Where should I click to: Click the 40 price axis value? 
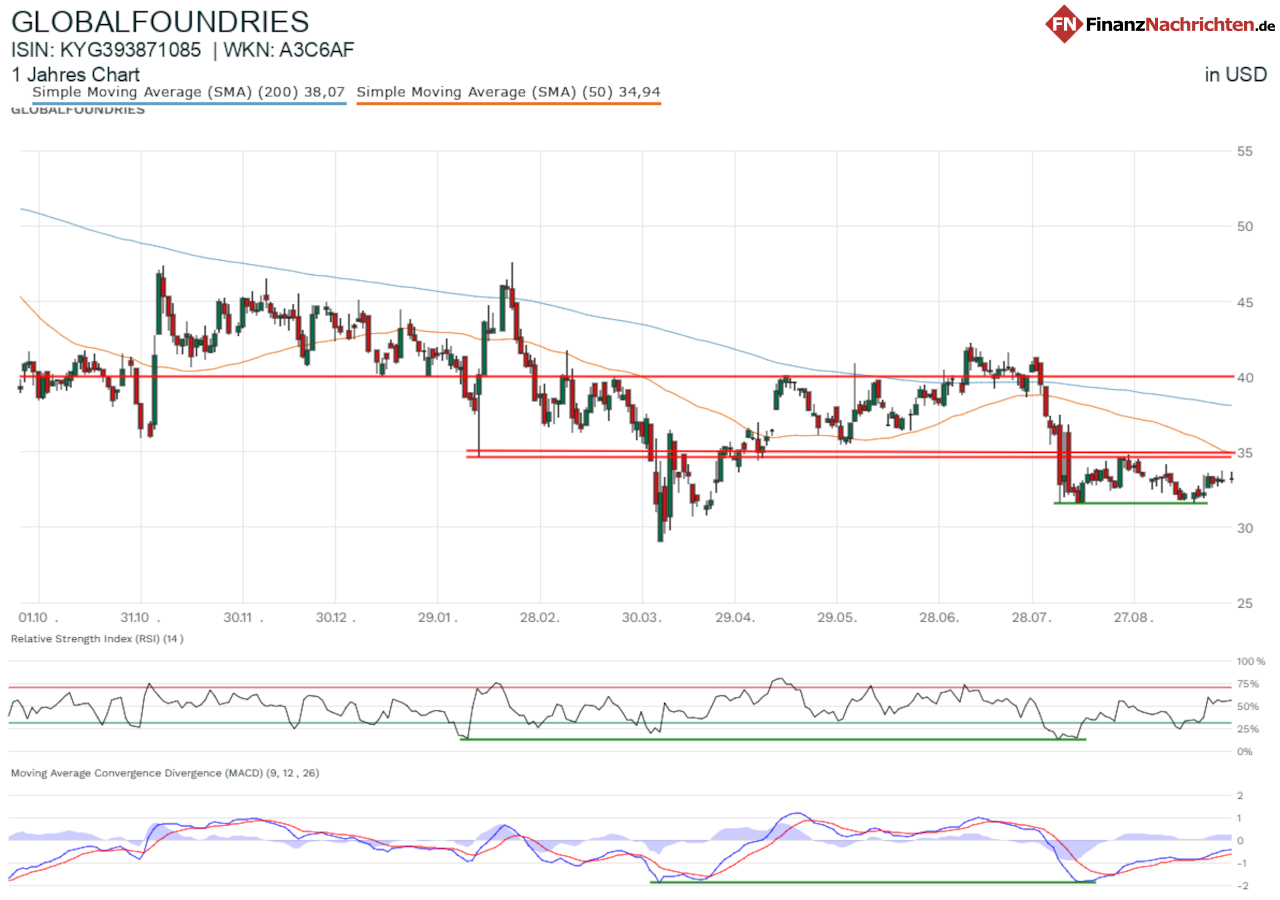(x=1245, y=377)
